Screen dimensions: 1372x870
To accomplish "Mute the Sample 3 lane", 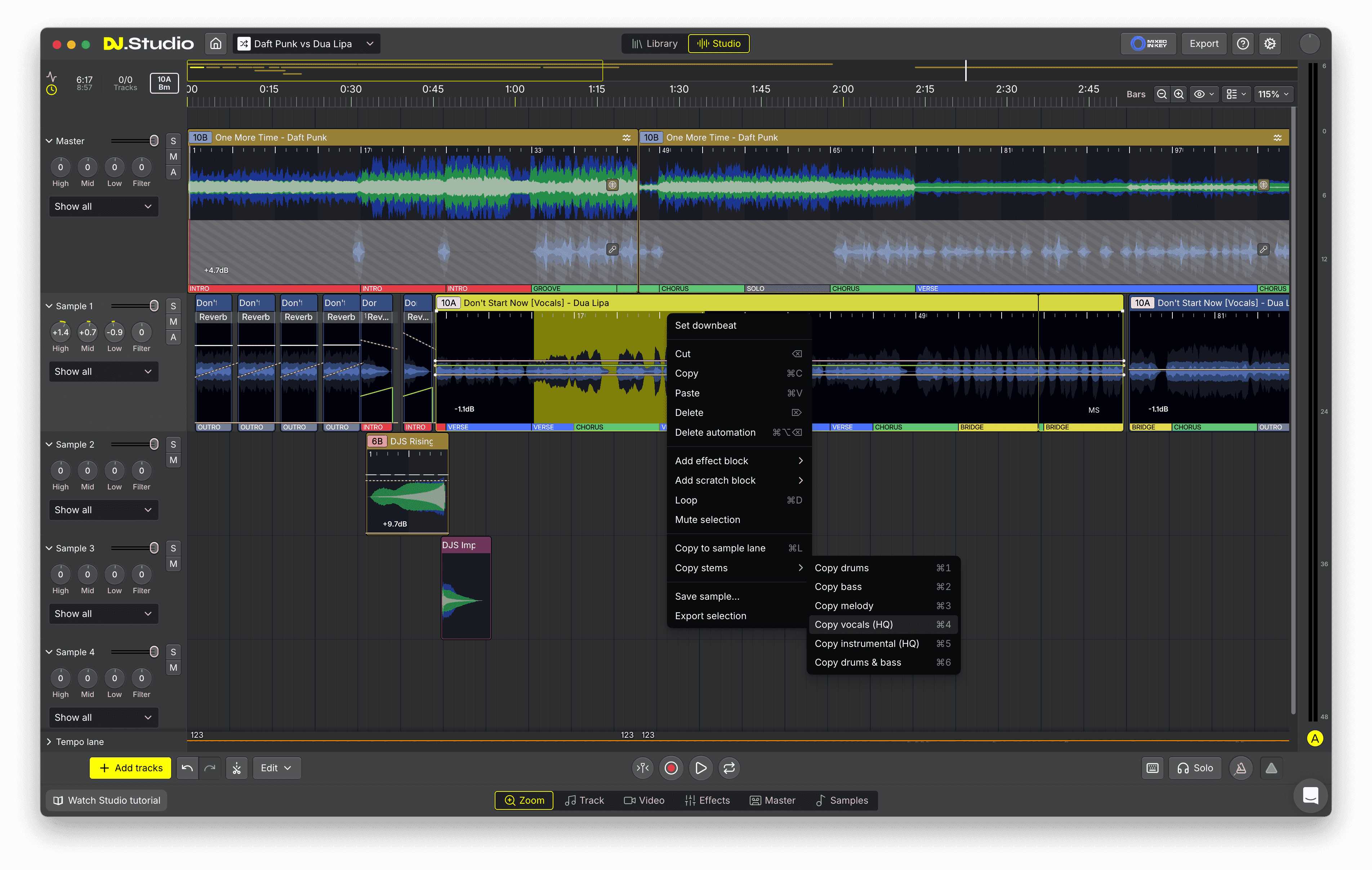I will point(173,564).
